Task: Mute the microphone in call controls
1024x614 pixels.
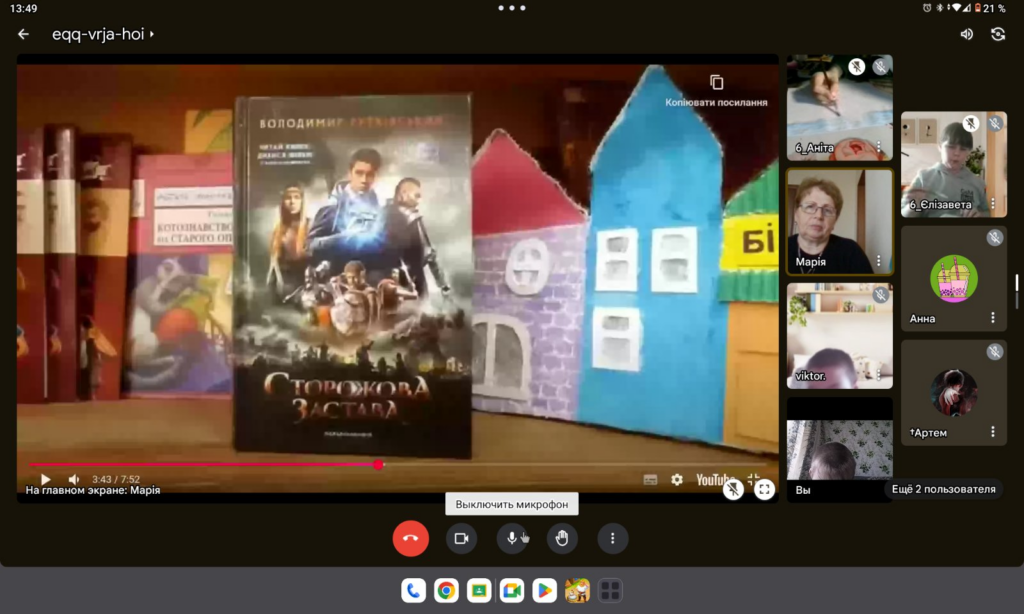Action: [x=512, y=538]
